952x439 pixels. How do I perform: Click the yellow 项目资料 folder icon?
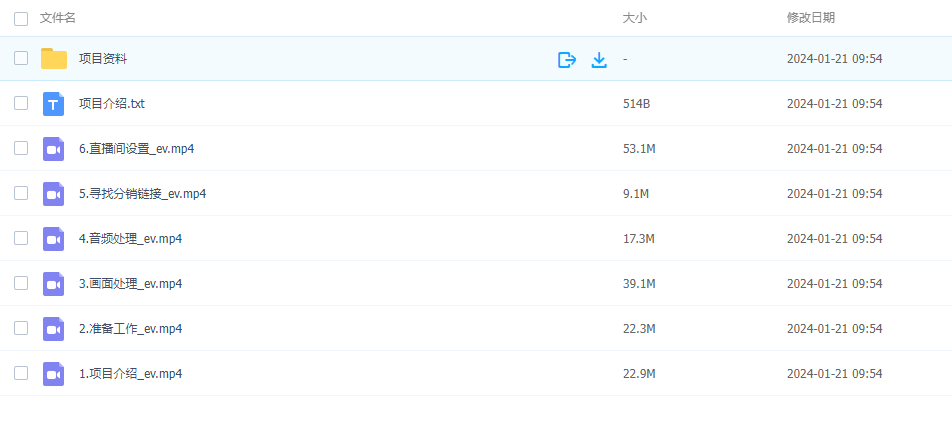pos(54,59)
